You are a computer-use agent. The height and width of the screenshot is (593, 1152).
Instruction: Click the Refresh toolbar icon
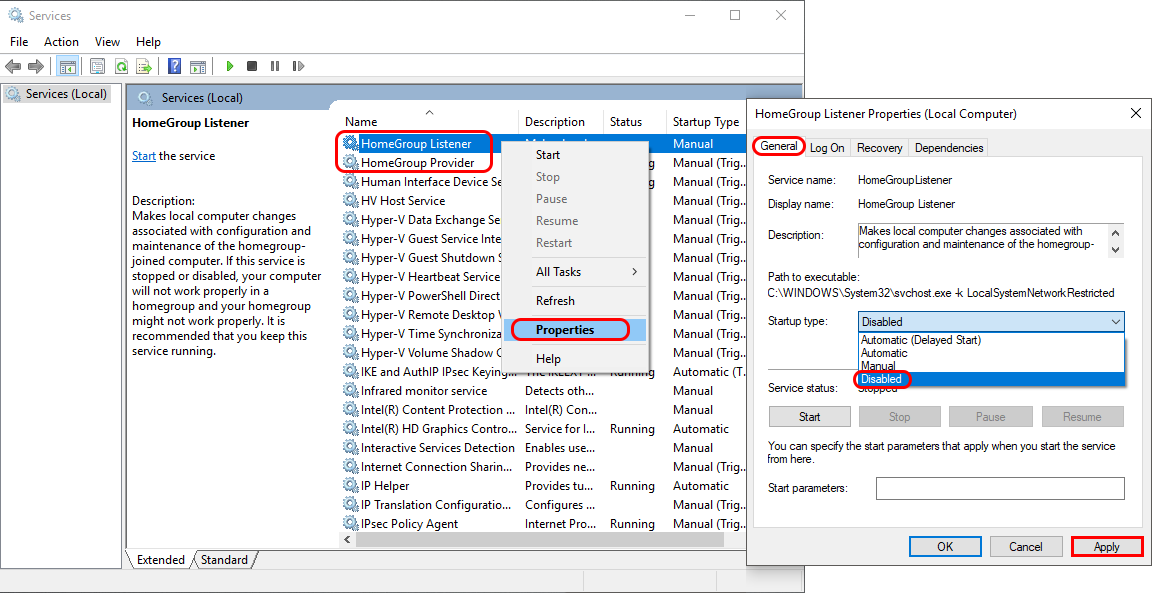pyautogui.click(x=121, y=66)
